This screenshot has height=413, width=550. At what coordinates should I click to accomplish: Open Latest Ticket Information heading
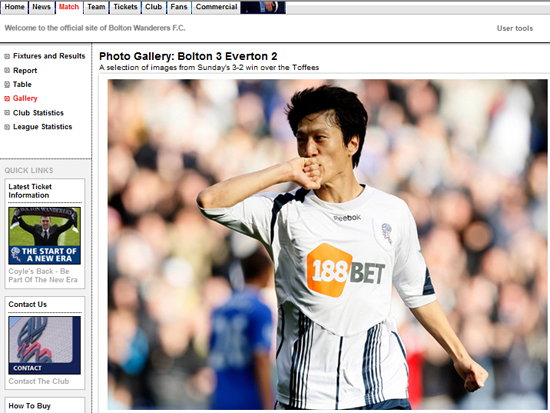[30, 191]
